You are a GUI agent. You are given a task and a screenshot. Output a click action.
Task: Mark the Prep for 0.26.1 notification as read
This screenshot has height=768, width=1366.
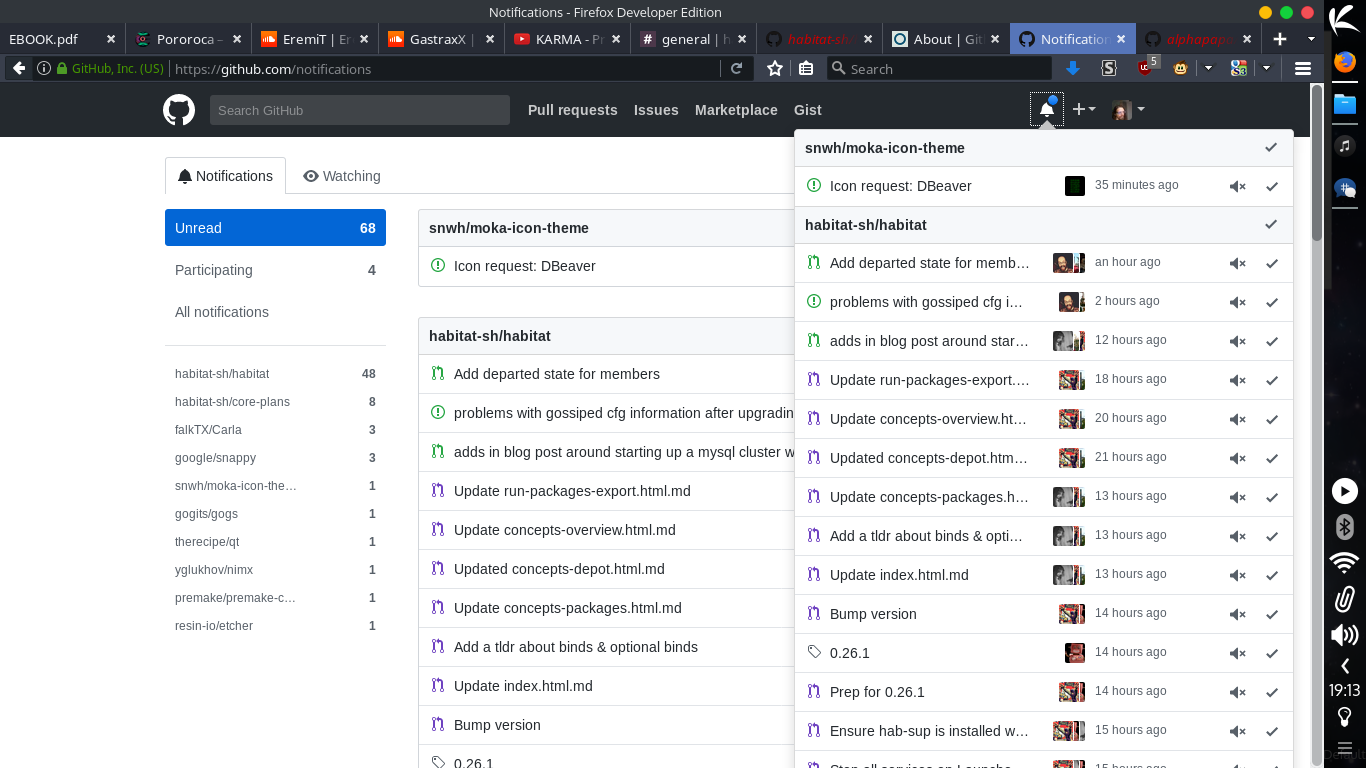1271,691
